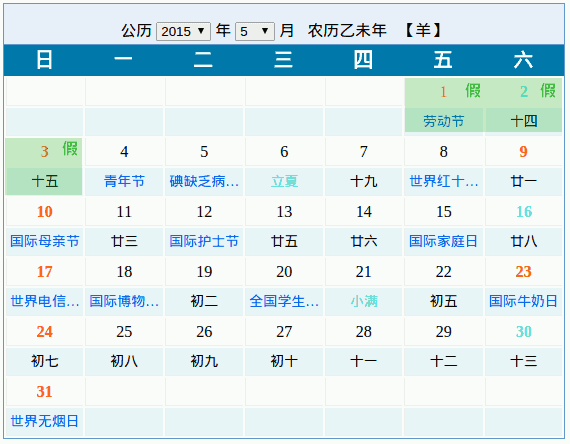The image size is (570, 444).
Task: Select Saturday date 30
Action: coord(524,332)
